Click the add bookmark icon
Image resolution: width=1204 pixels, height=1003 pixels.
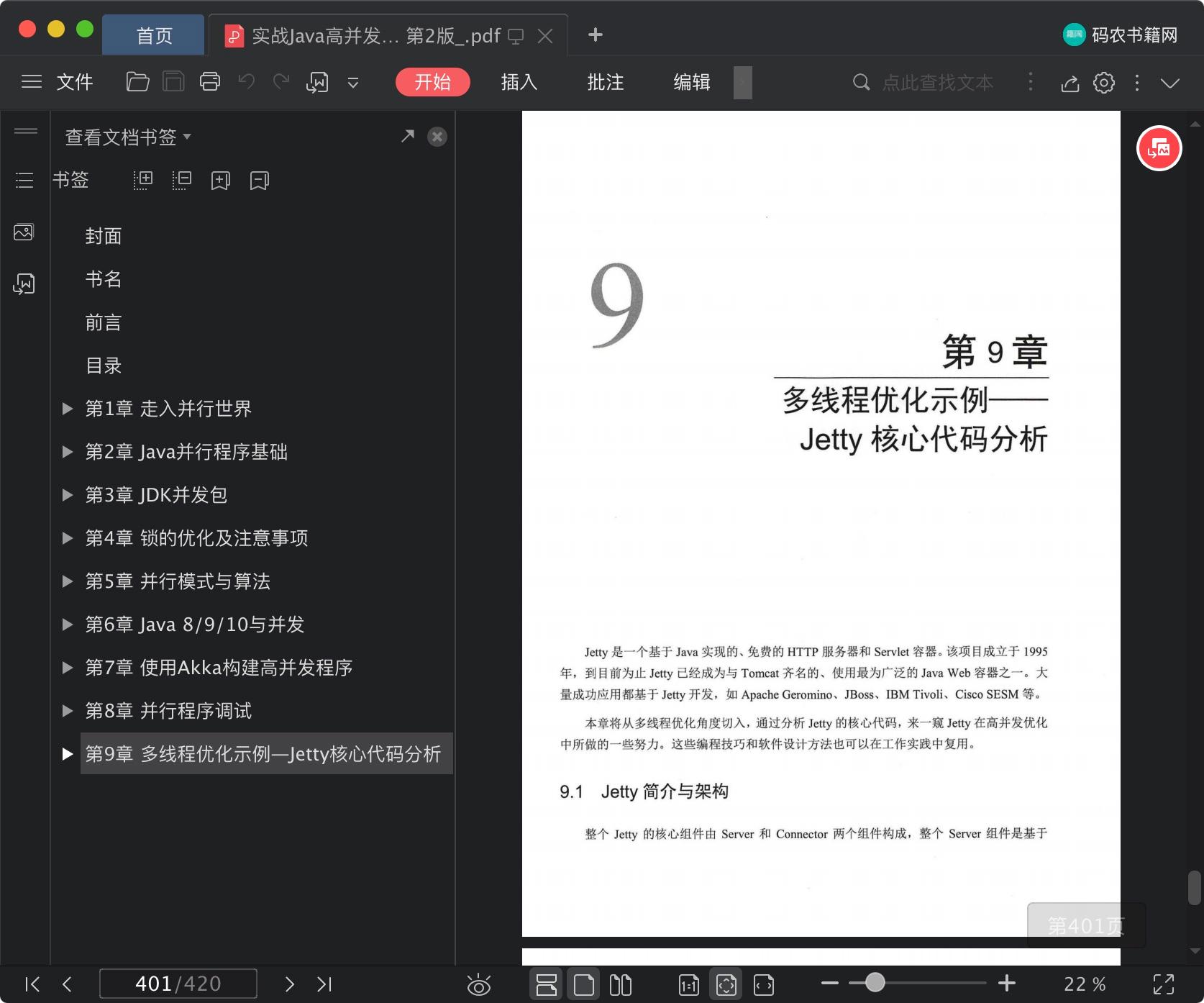click(x=221, y=180)
